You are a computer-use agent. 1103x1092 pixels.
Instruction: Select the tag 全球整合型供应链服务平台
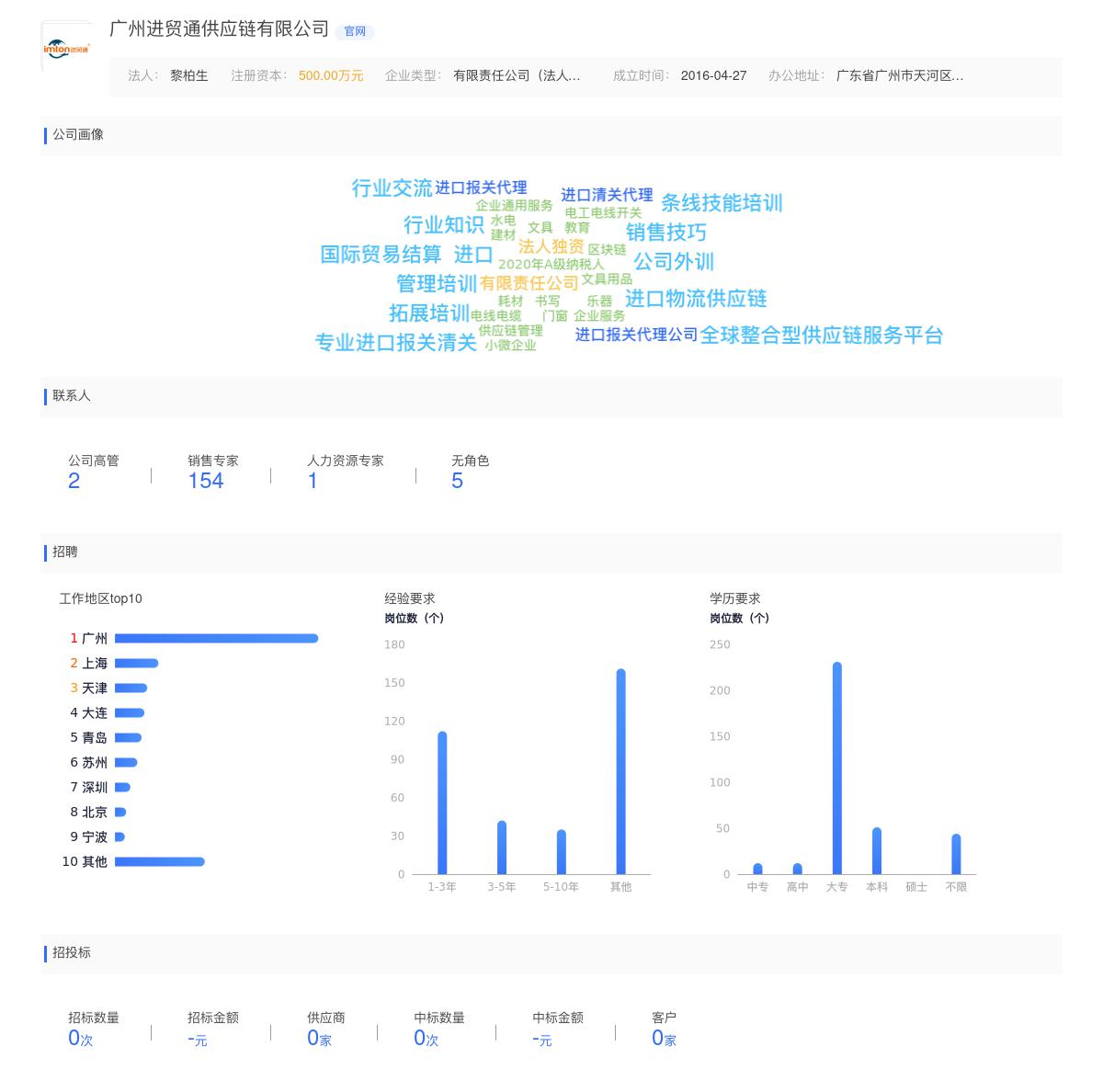click(822, 336)
